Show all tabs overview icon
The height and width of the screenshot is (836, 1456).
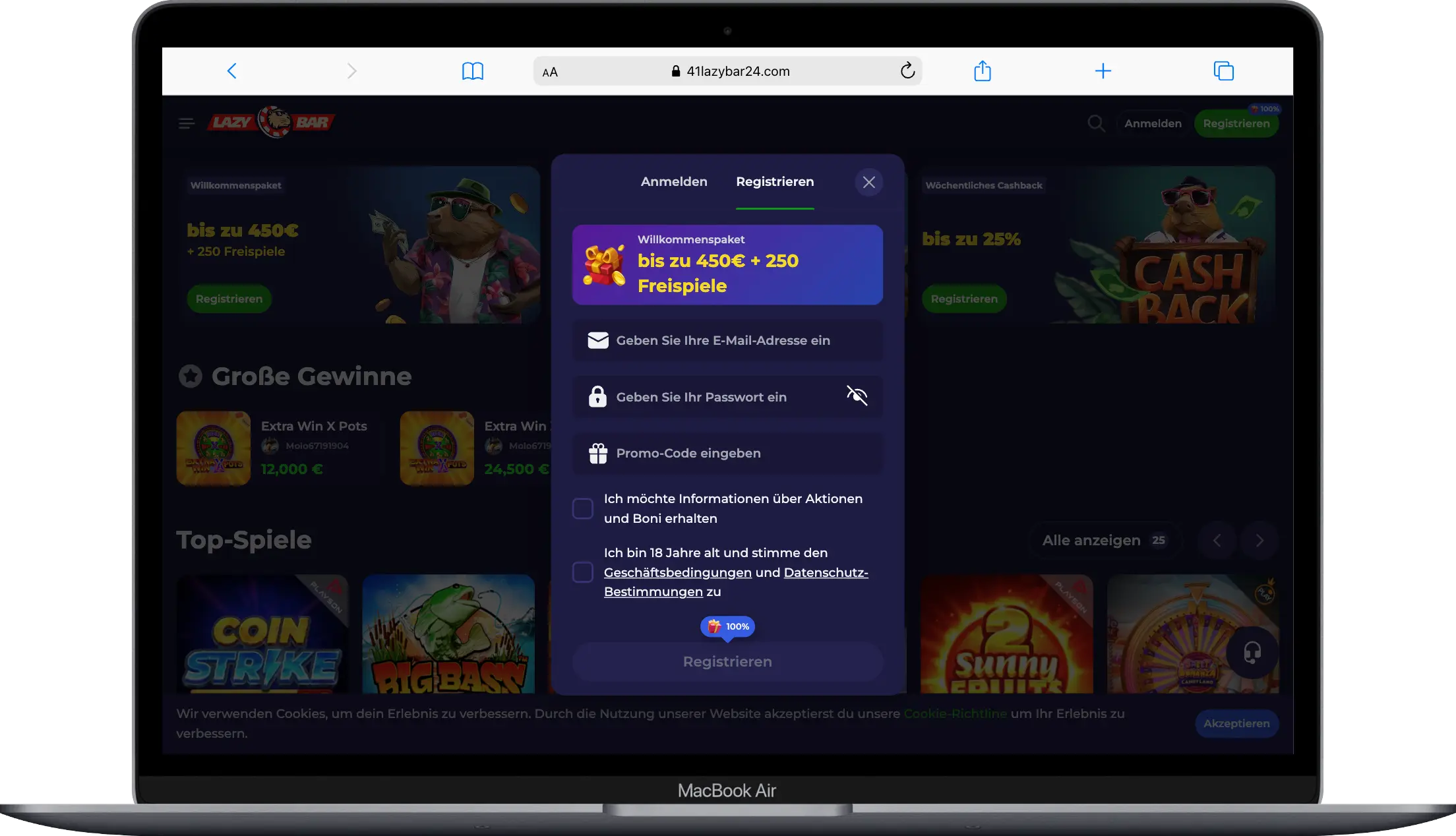coord(1223,71)
